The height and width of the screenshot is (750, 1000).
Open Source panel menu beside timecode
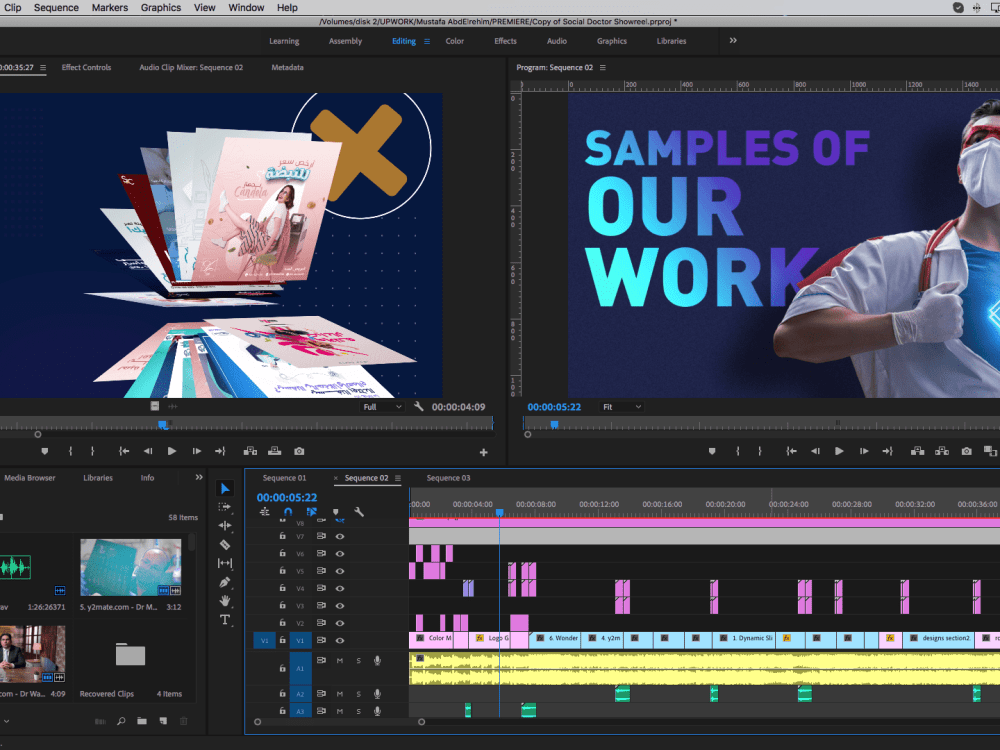[43, 67]
